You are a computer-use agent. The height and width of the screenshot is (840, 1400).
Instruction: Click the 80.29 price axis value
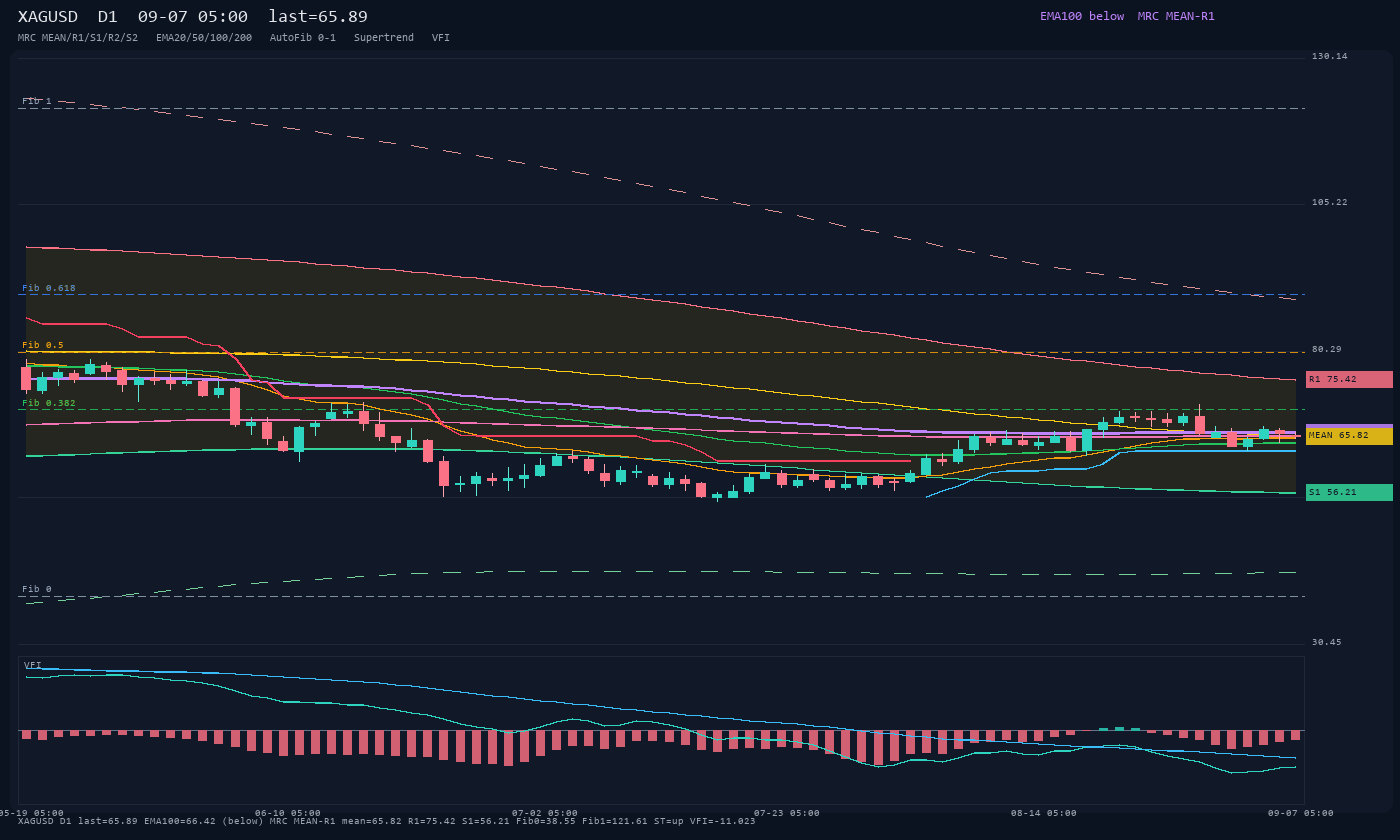coord(1327,349)
